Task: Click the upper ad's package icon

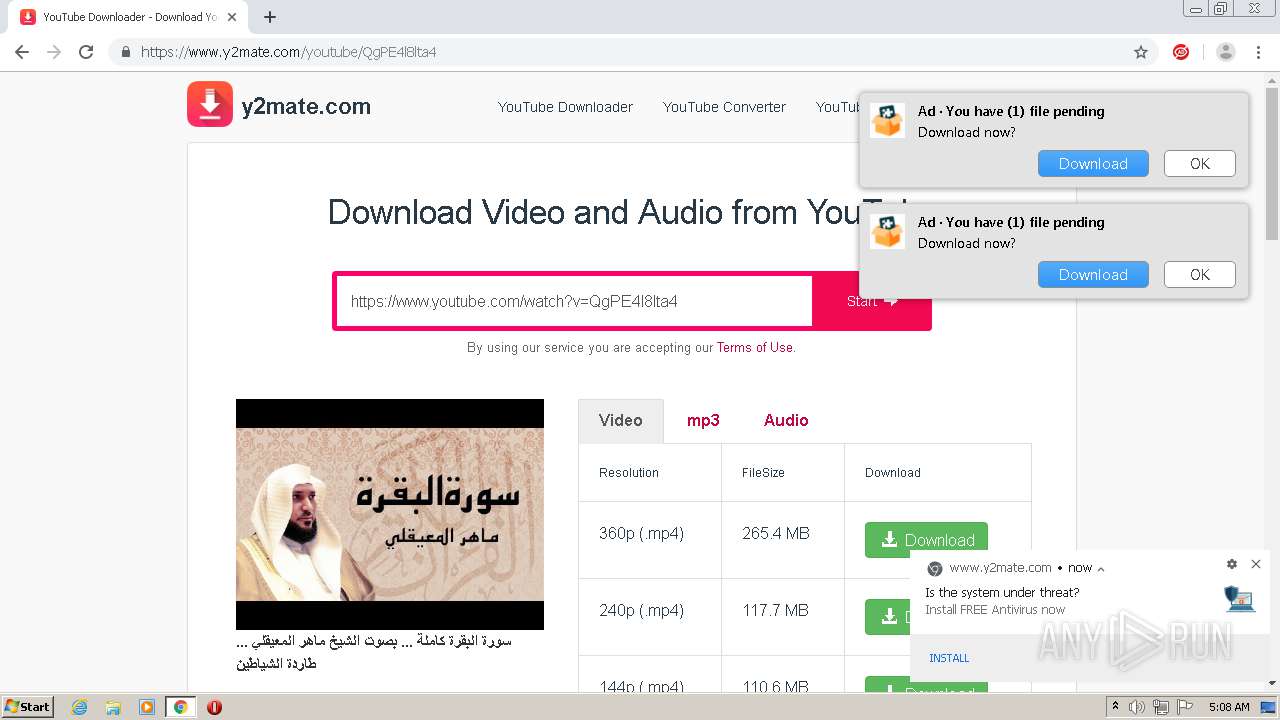Action: (887, 120)
